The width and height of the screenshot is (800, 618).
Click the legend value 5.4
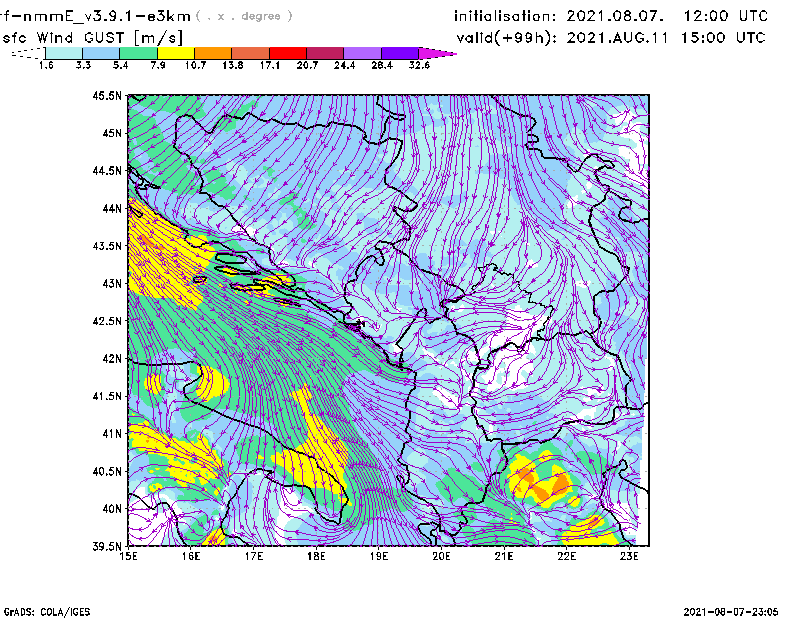click(x=120, y=65)
